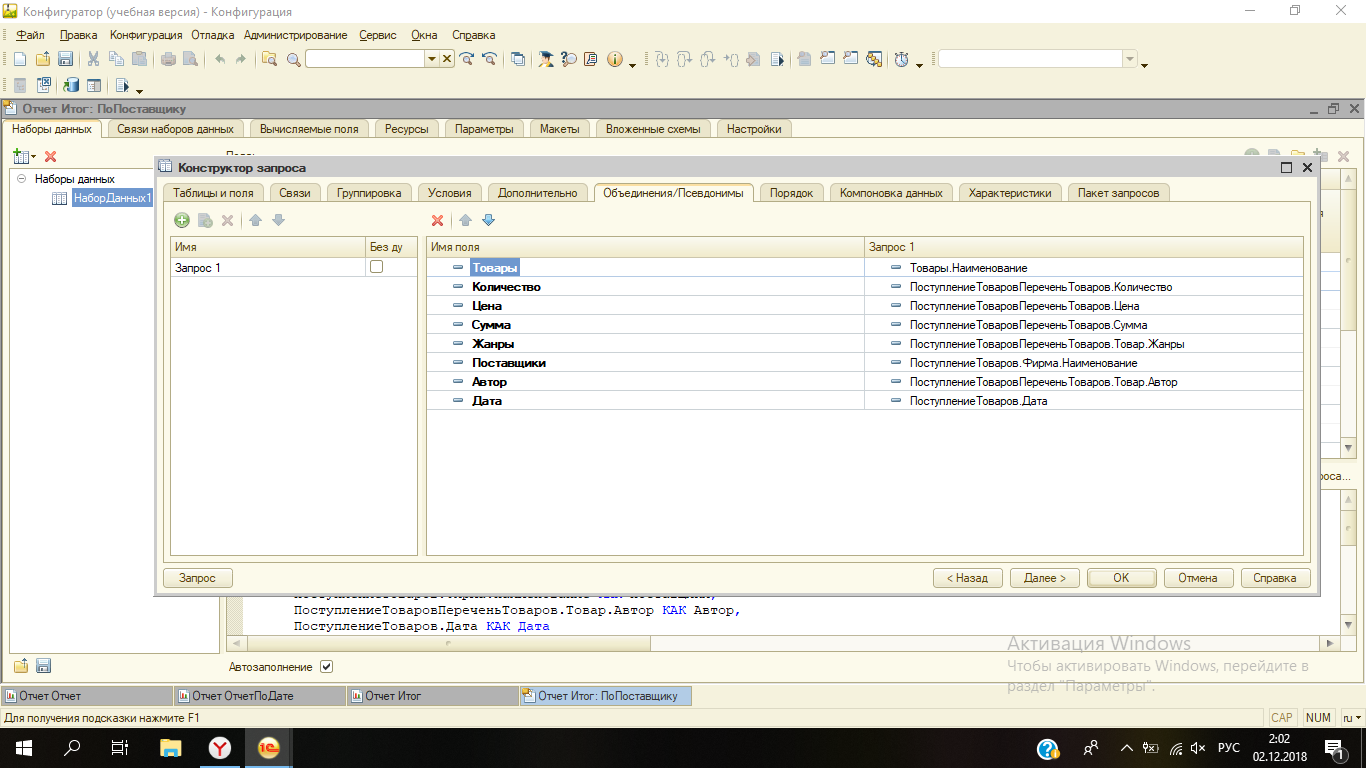Open the Вычисляемые поля tab in report window

click(x=310, y=129)
